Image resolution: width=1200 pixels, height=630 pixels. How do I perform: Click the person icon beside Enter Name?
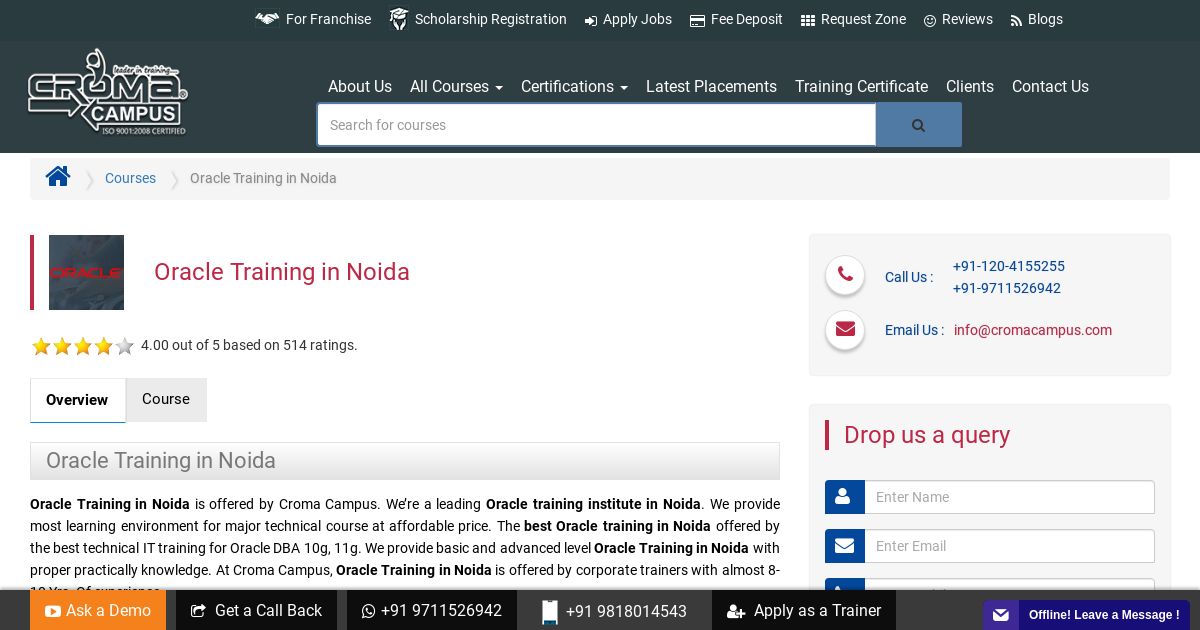[844, 497]
